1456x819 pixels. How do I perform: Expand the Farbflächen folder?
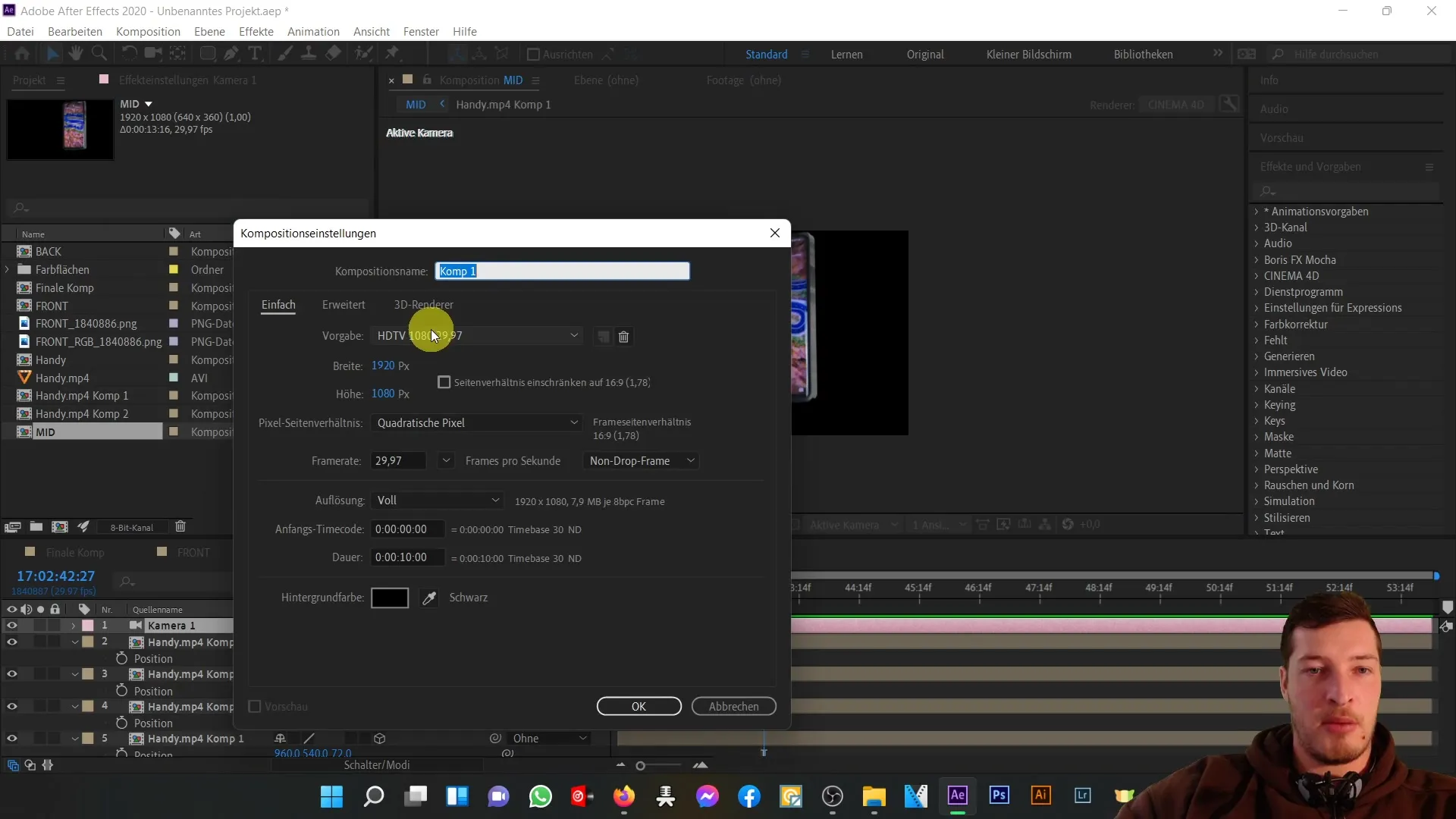tap(8, 270)
